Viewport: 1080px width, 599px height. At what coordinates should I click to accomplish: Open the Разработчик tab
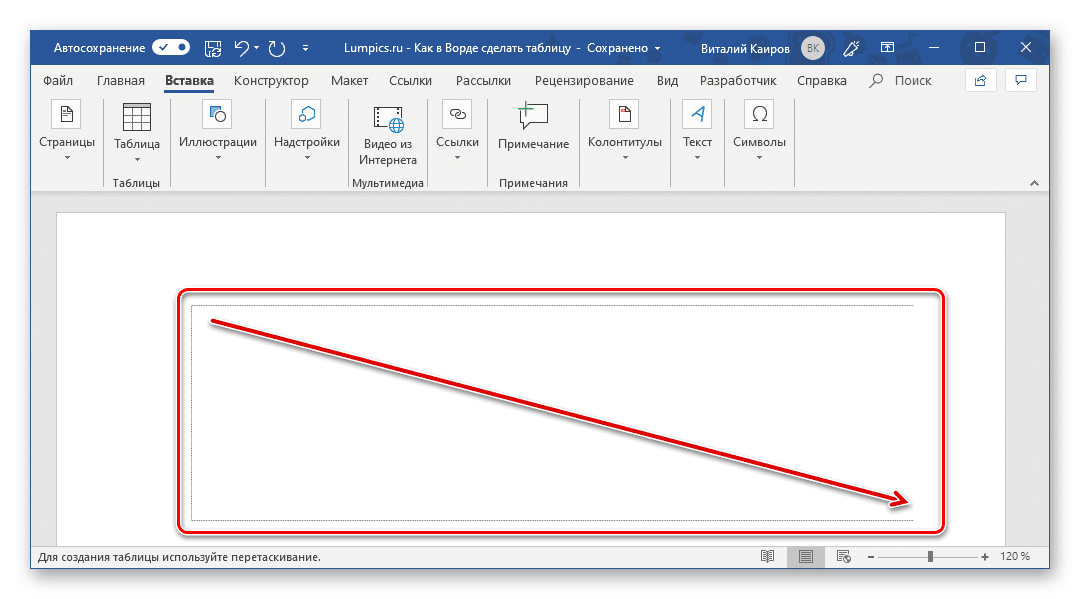[738, 81]
